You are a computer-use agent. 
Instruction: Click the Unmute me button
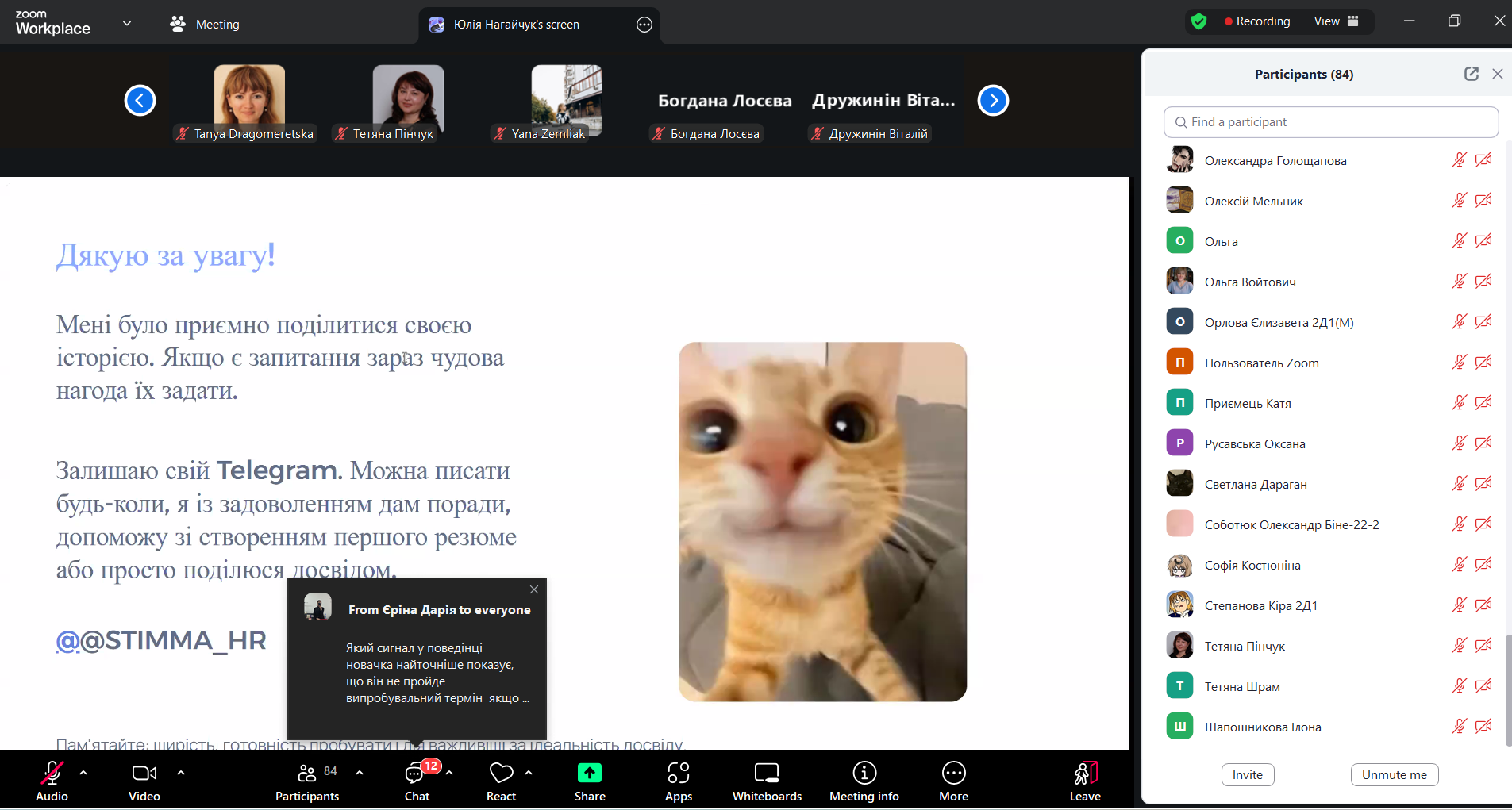point(1394,775)
